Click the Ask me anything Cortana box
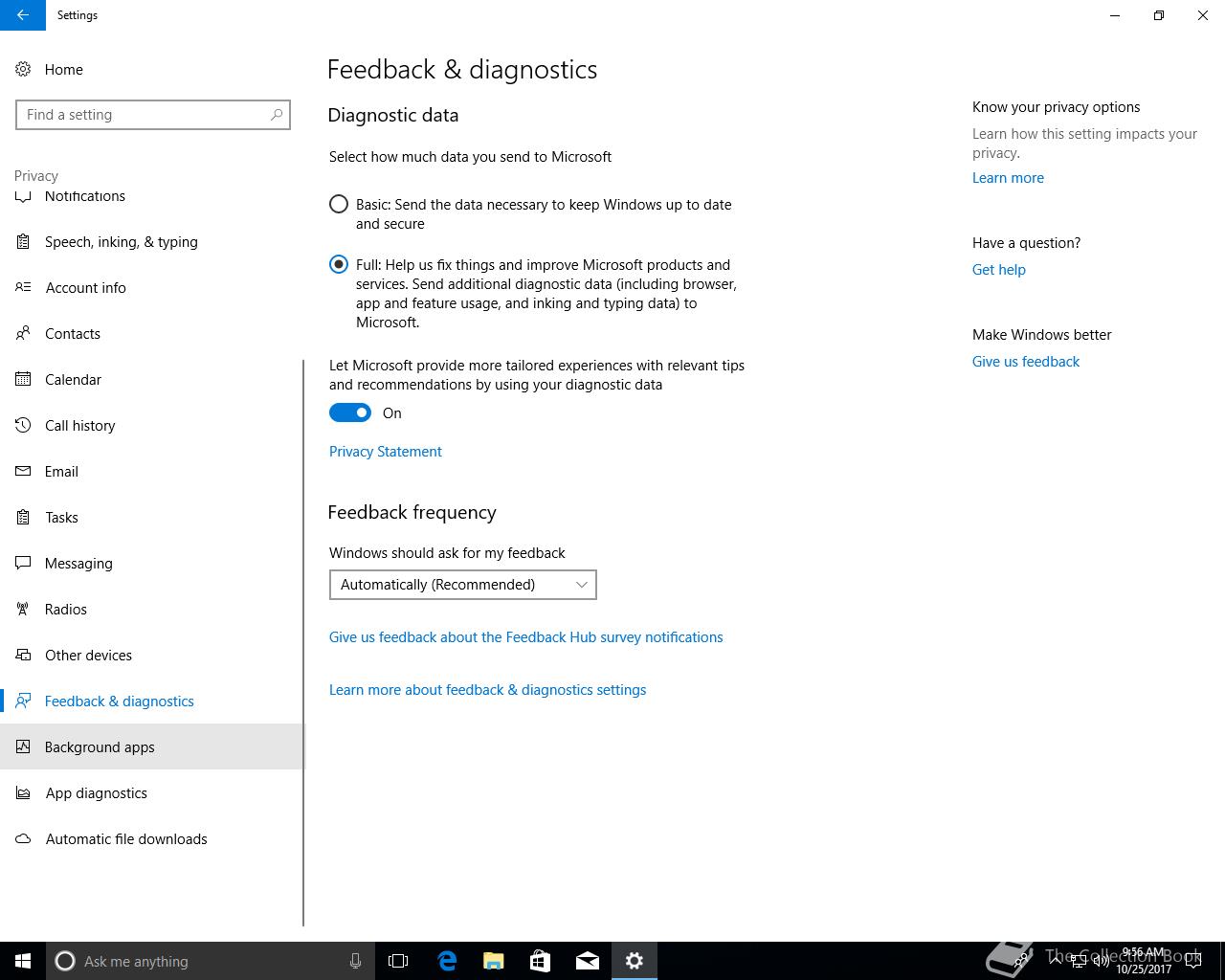The height and width of the screenshot is (980, 1225). (211, 961)
